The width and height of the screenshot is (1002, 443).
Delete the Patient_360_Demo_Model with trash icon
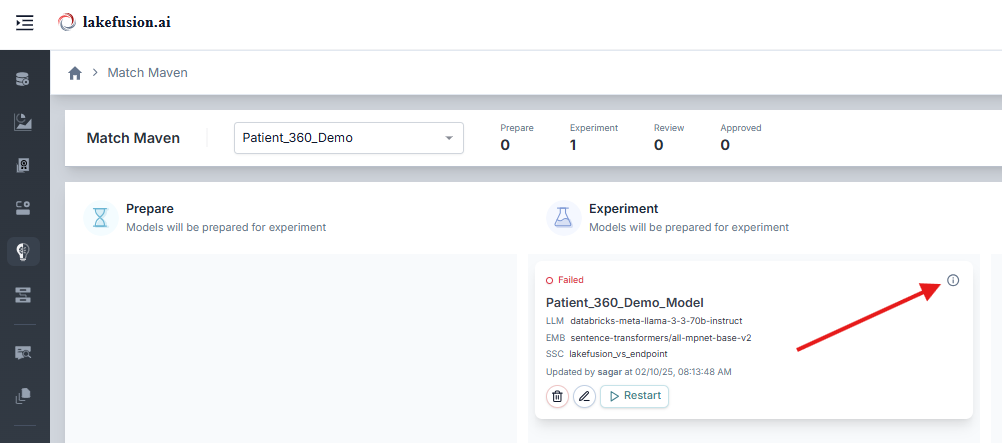[557, 396]
